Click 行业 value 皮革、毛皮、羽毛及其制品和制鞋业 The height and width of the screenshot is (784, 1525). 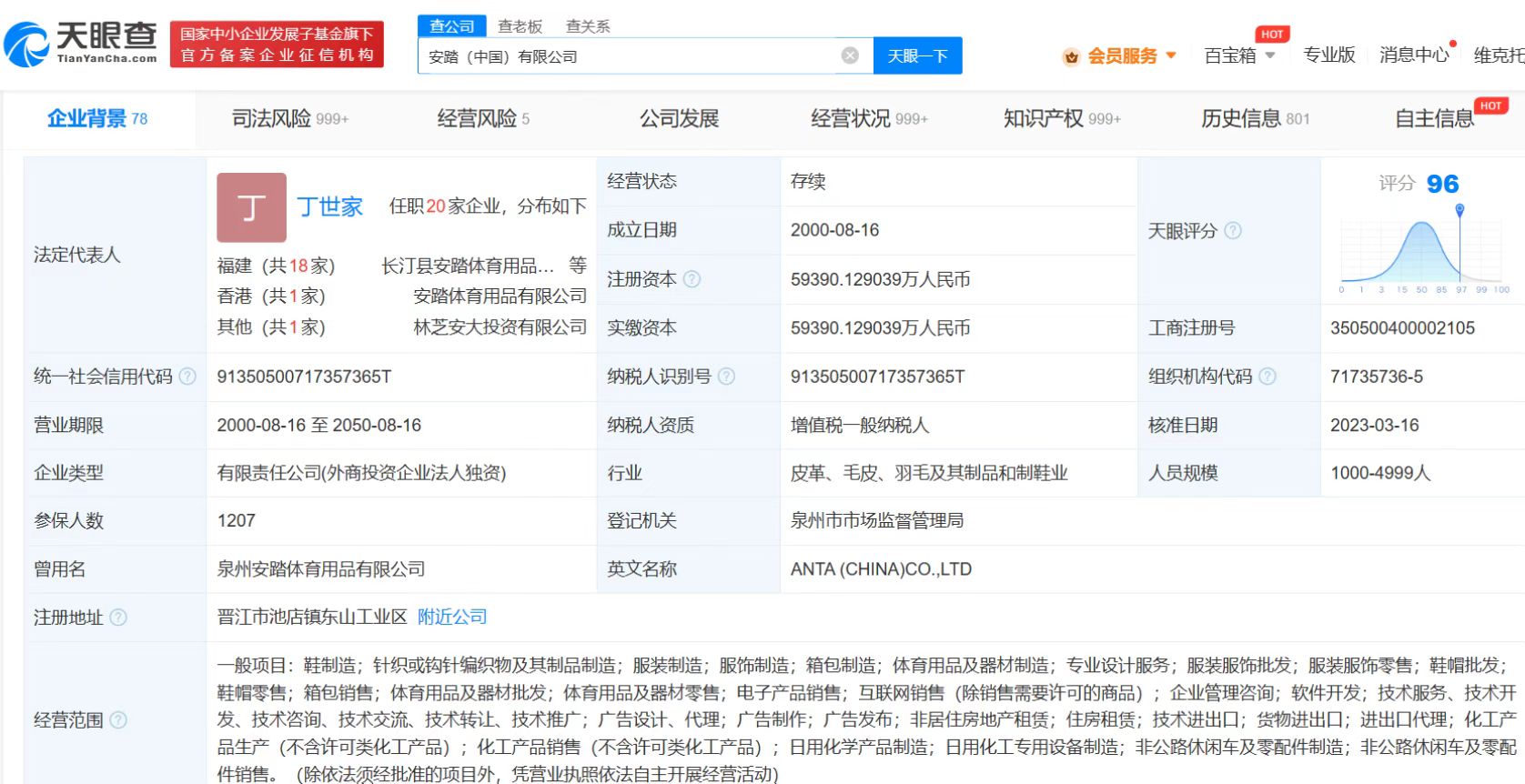(929, 473)
